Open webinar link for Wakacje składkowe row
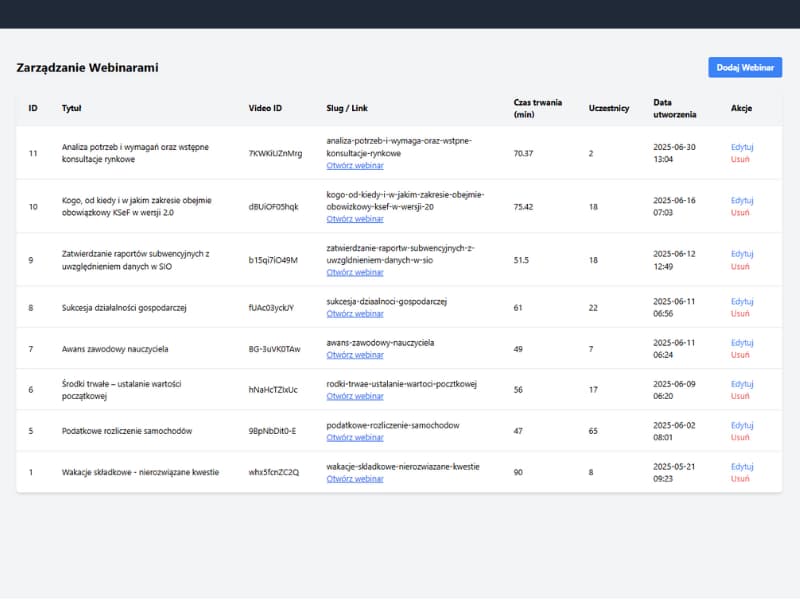800x600 pixels. click(355, 479)
